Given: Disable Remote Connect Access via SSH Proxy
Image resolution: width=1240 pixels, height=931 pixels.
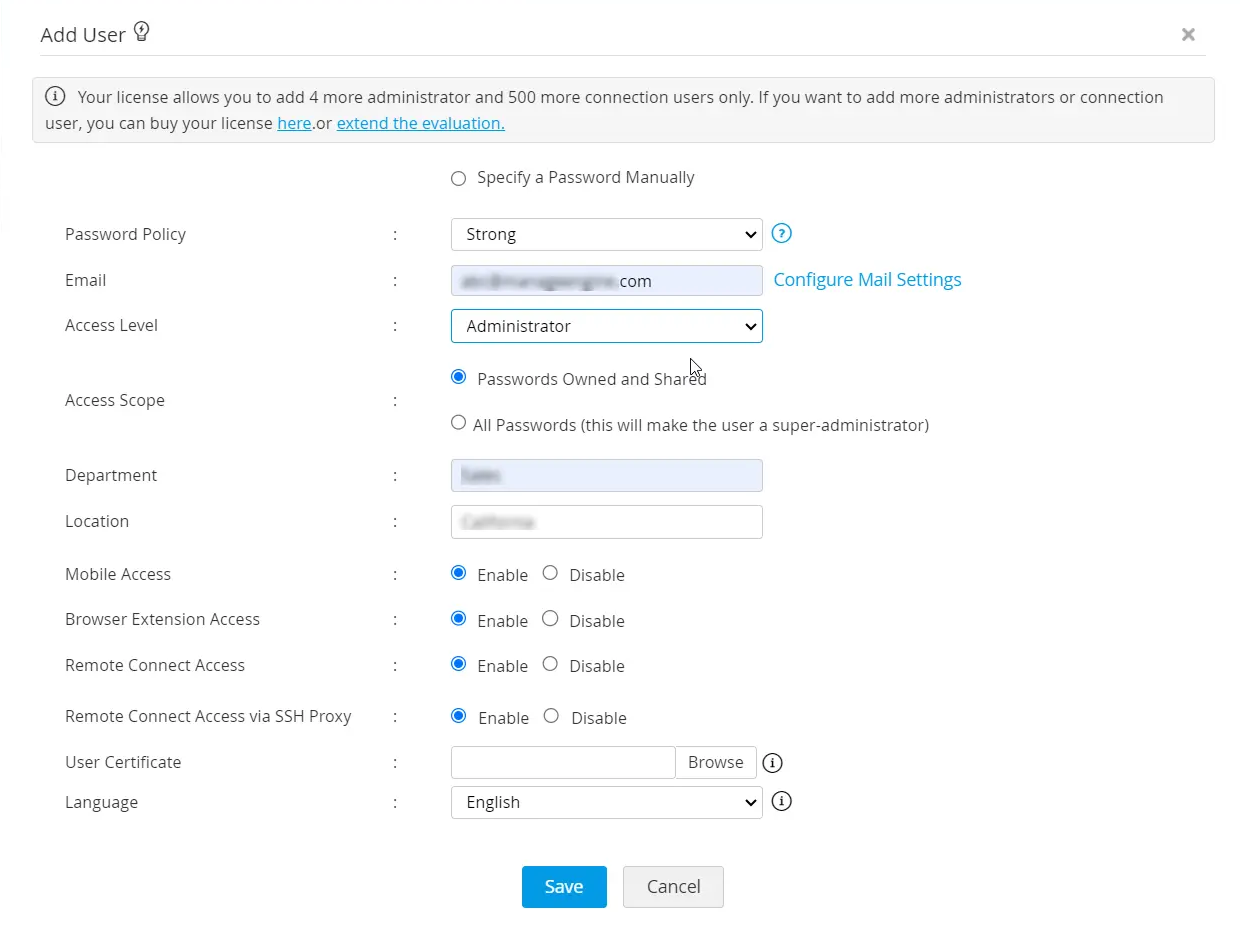Looking at the screenshot, I should pyautogui.click(x=551, y=716).
